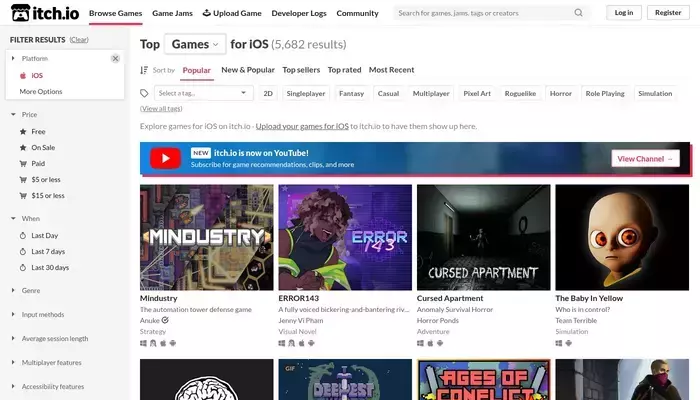
Task: Click the Android icon under The Baby In Yellow
Action: (569, 343)
